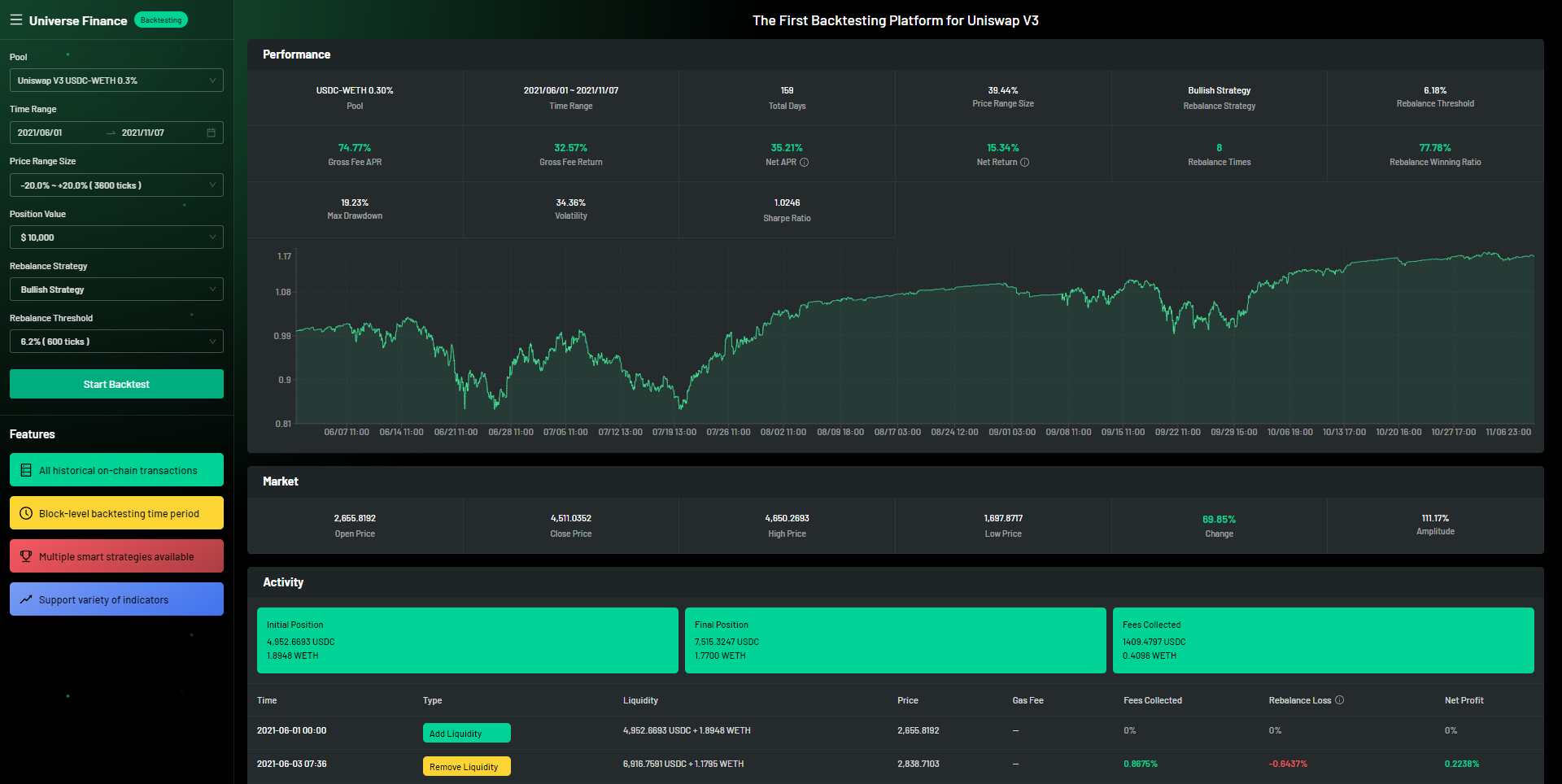Open the hamburger menu icon

point(16,20)
